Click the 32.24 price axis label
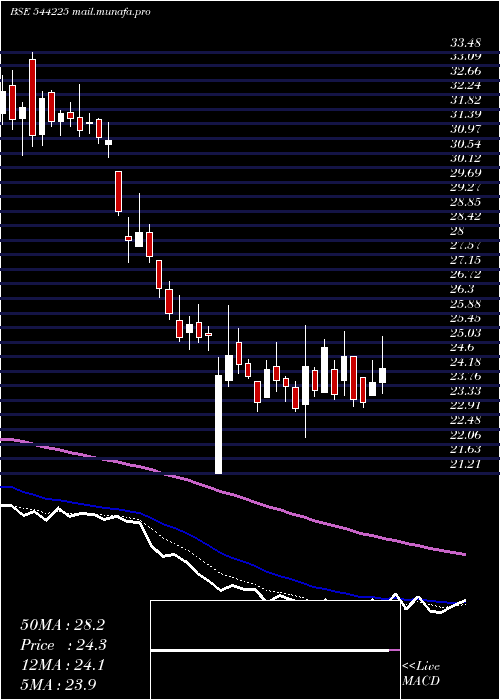The height and width of the screenshot is (700, 500). pos(466,86)
